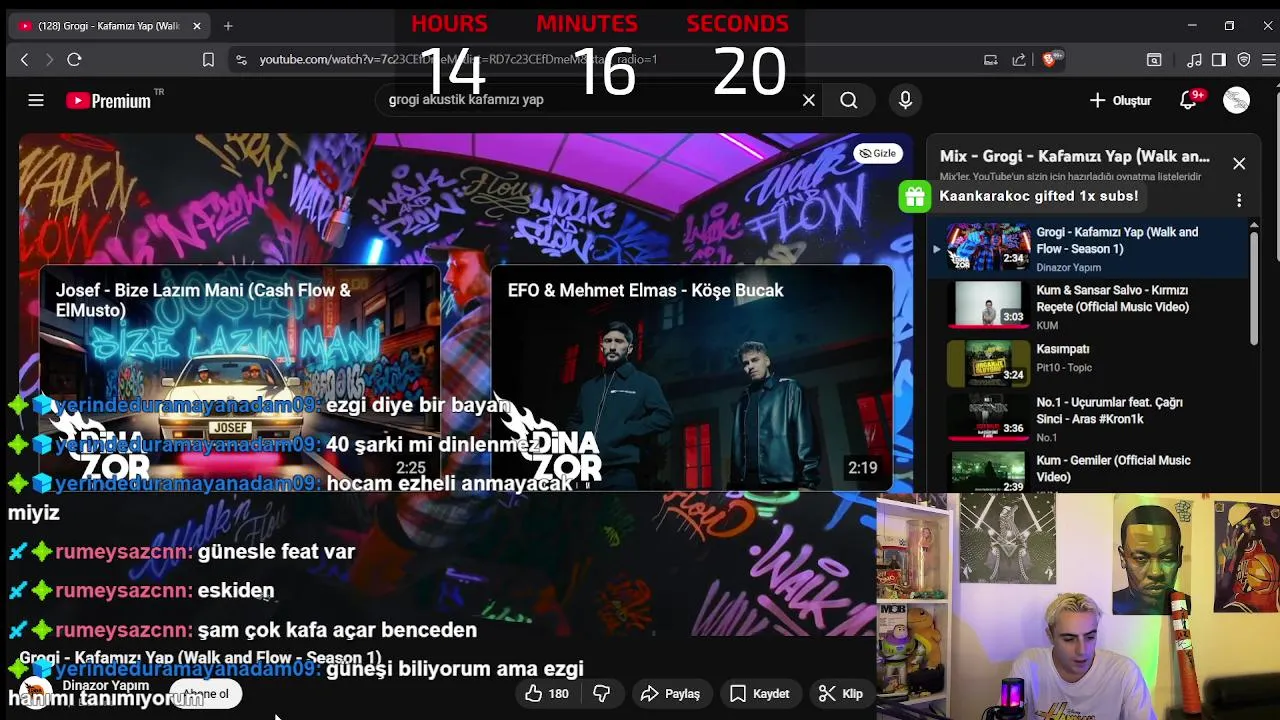Viewport: 1280px width, 720px height.
Task: Open the Dinazor Yapım channel name
Action: click(106, 686)
